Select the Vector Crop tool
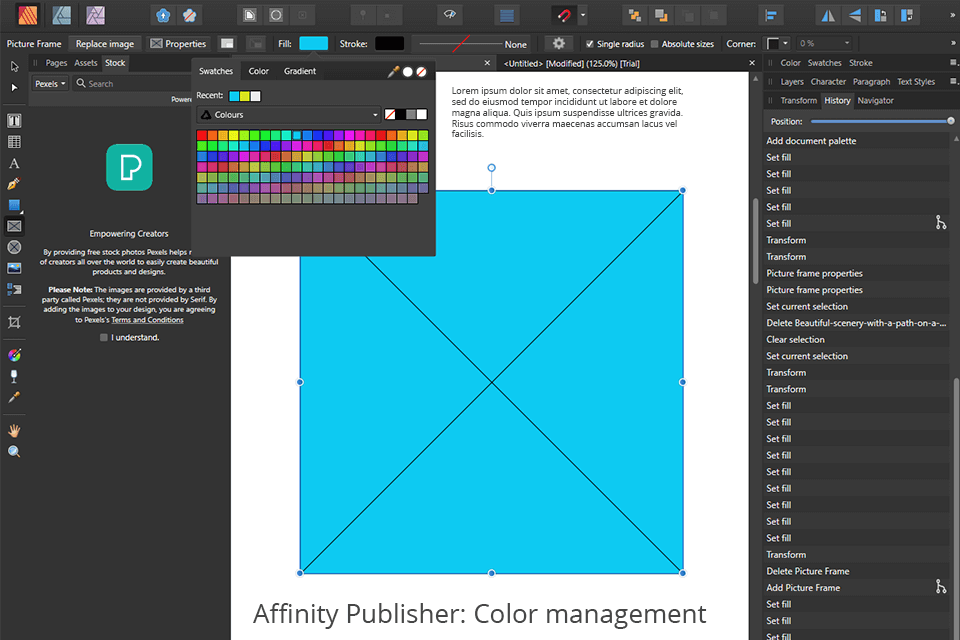This screenshot has width=960, height=640. click(14, 322)
